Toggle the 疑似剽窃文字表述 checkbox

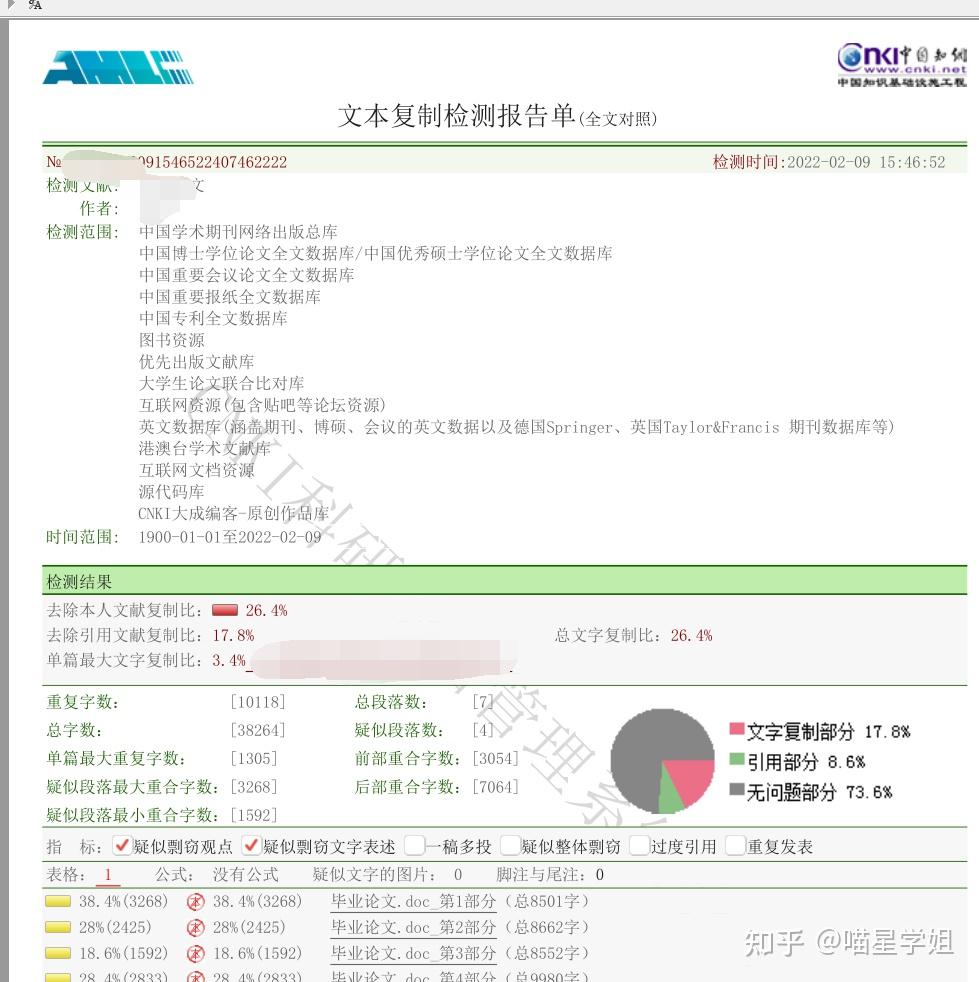click(x=251, y=845)
